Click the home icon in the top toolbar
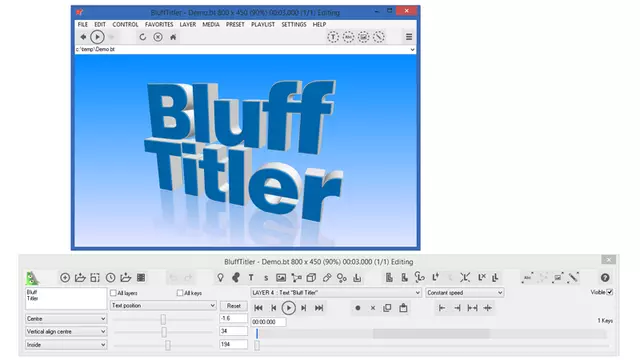 [173, 37]
